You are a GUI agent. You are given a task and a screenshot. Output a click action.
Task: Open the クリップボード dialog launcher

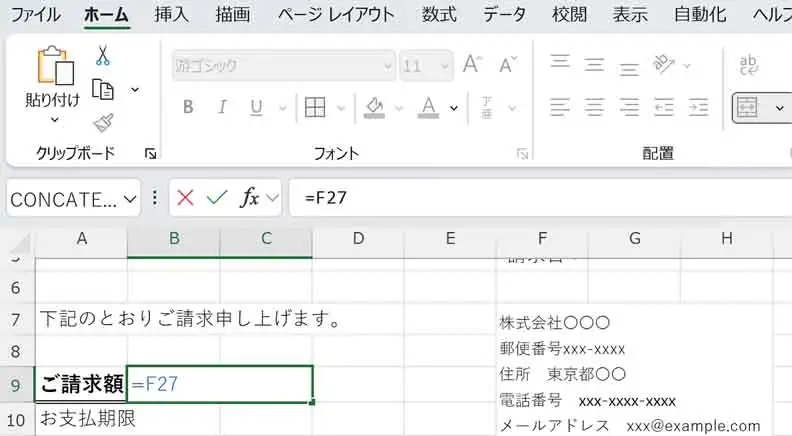pos(150,154)
